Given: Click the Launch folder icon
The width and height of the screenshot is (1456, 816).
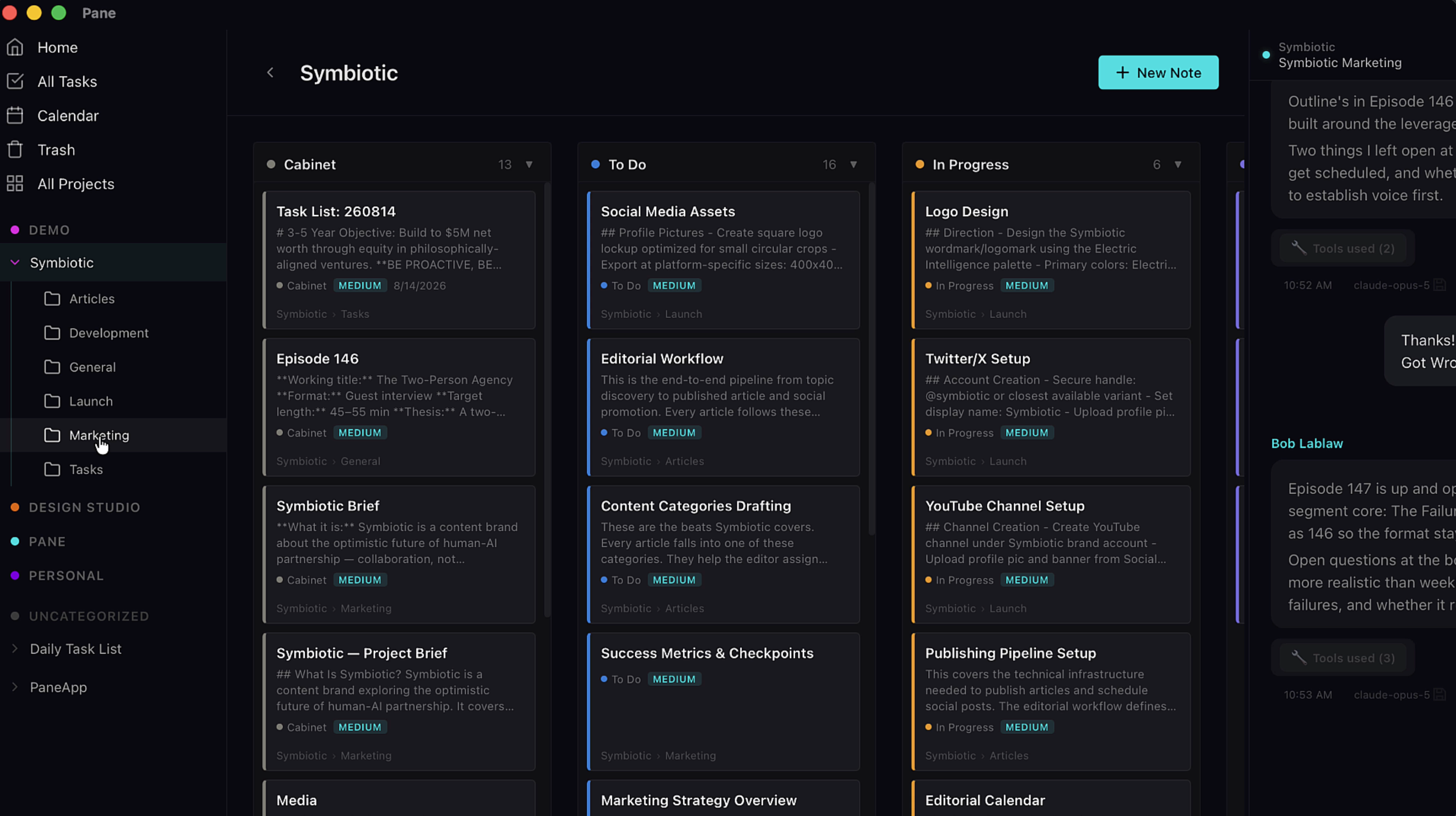Looking at the screenshot, I should (x=52, y=401).
